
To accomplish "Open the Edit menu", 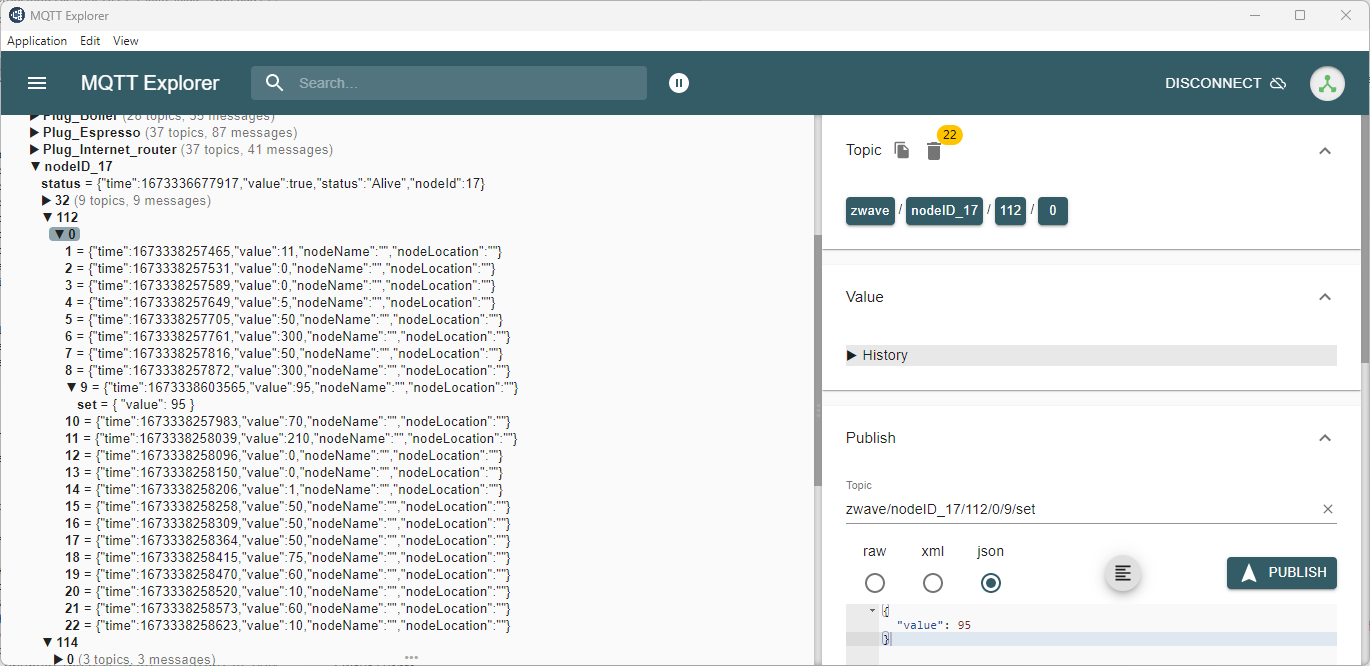I will 90,41.
